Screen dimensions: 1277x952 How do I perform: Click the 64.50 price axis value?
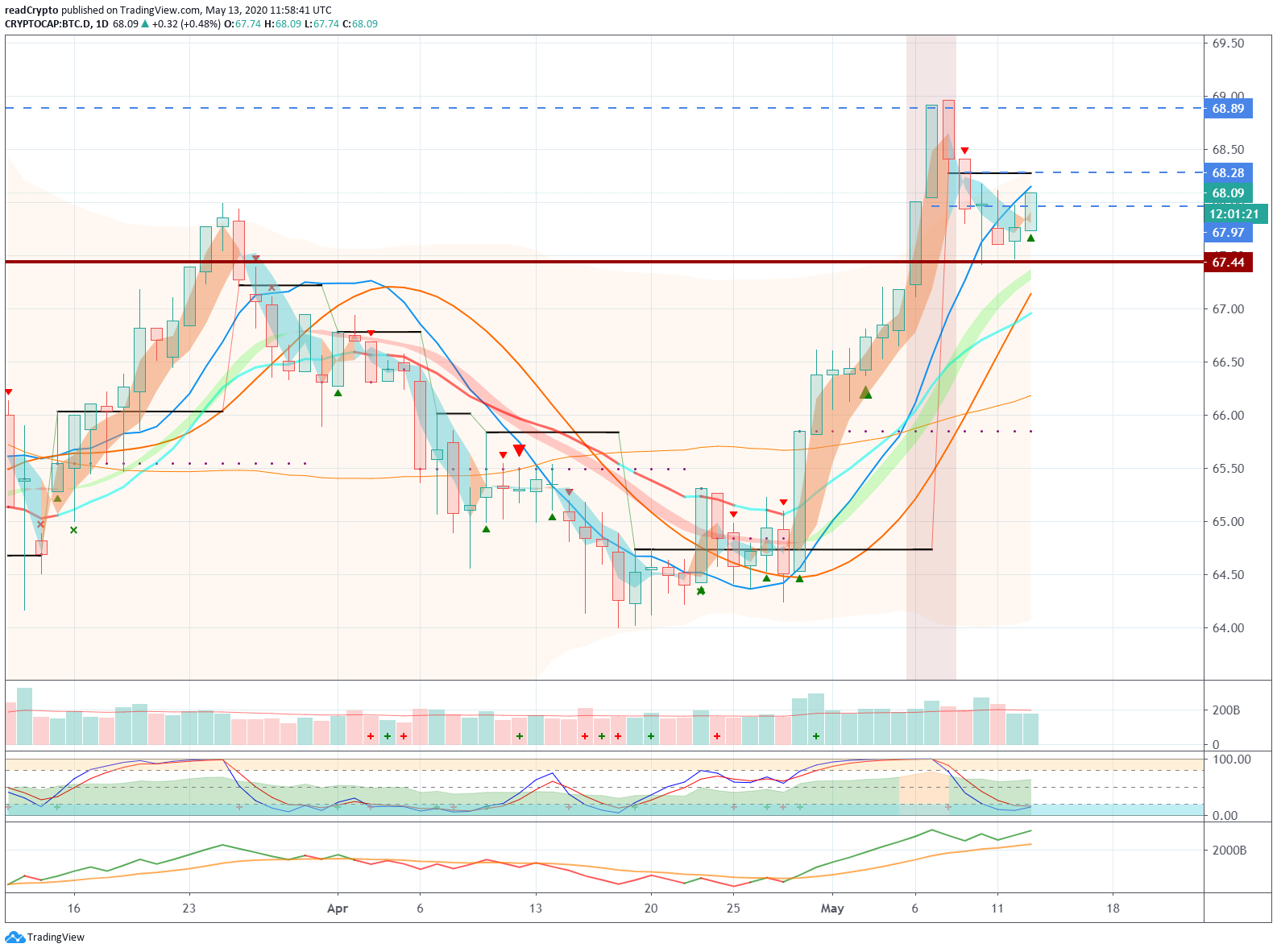click(1228, 575)
